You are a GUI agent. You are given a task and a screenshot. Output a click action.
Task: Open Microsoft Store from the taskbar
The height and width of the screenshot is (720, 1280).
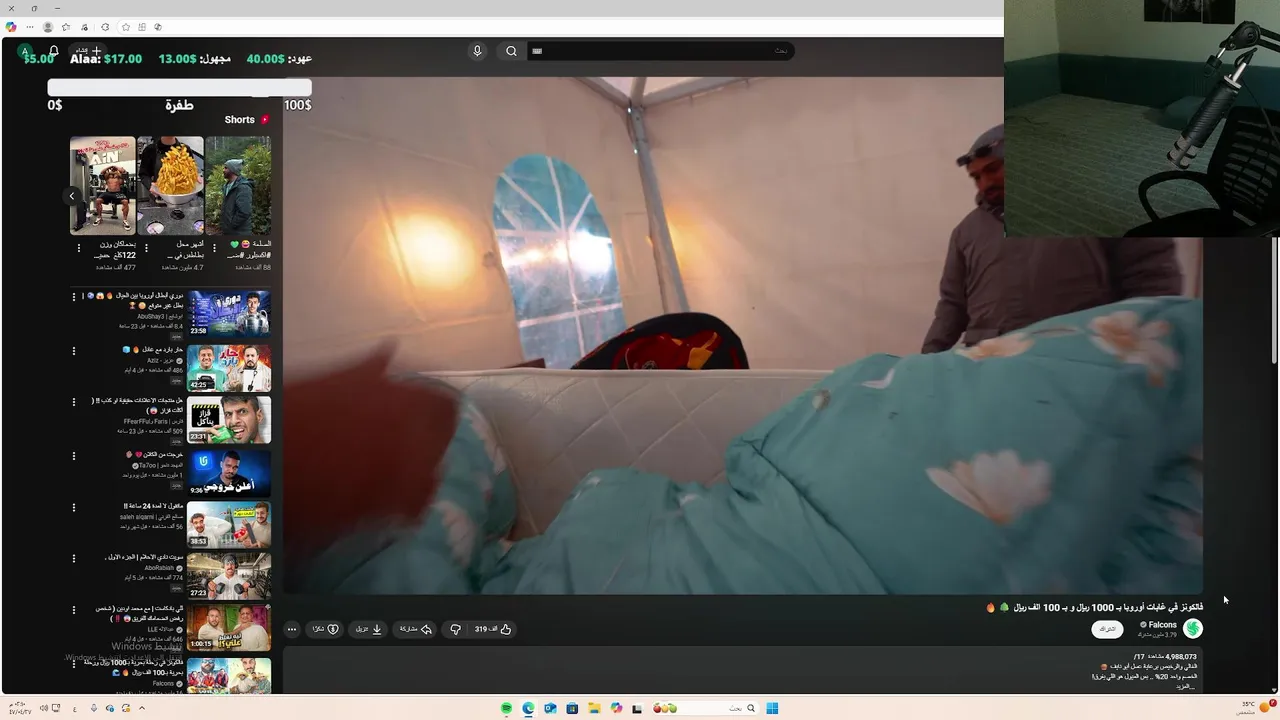tap(572, 708)
